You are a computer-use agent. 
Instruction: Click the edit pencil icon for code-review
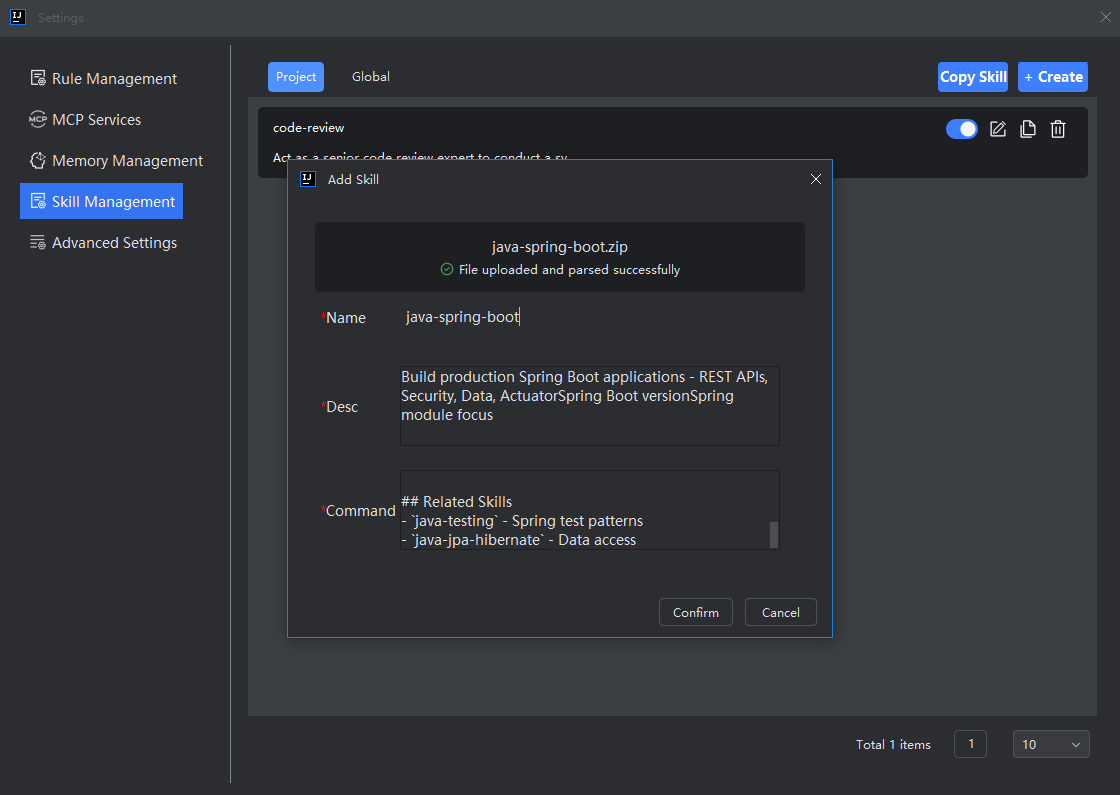coord(998,129)
